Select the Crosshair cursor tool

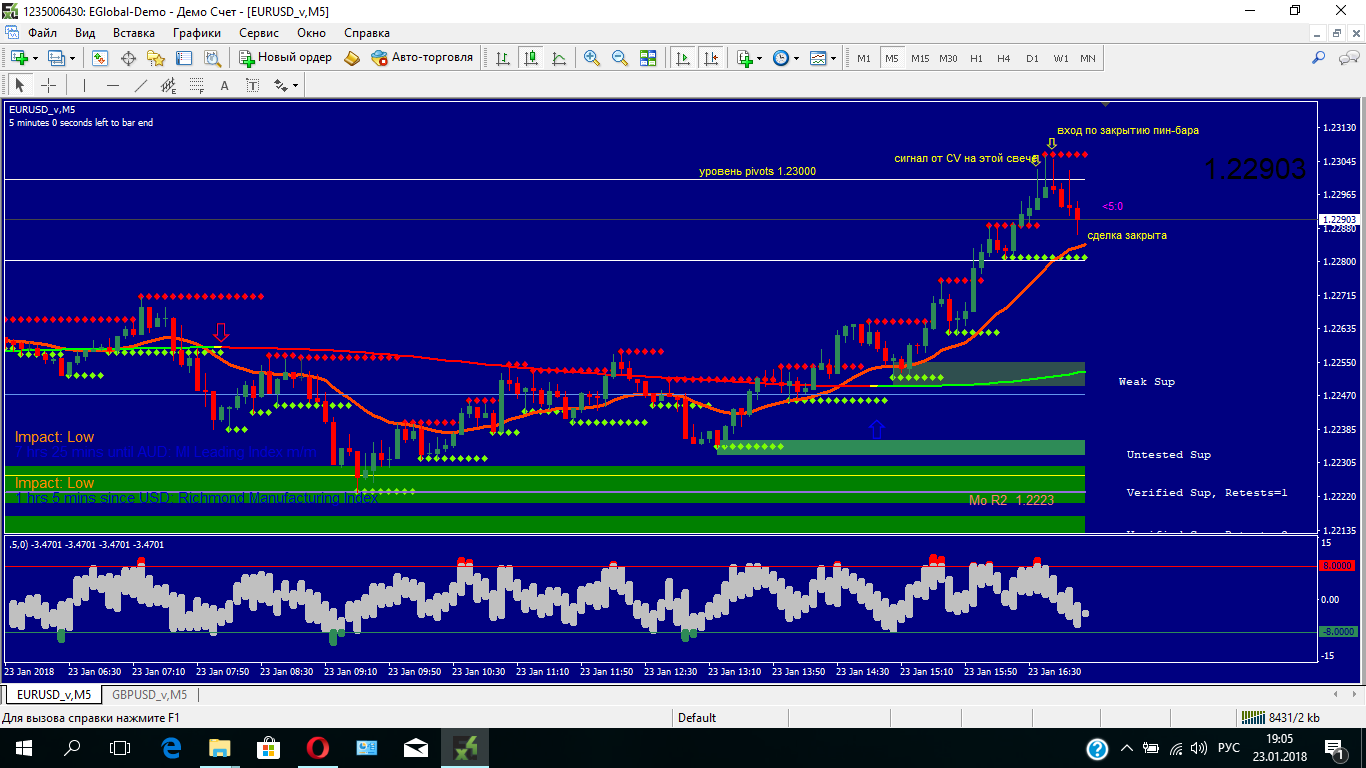pyautogui.click(x=48, y=85)
